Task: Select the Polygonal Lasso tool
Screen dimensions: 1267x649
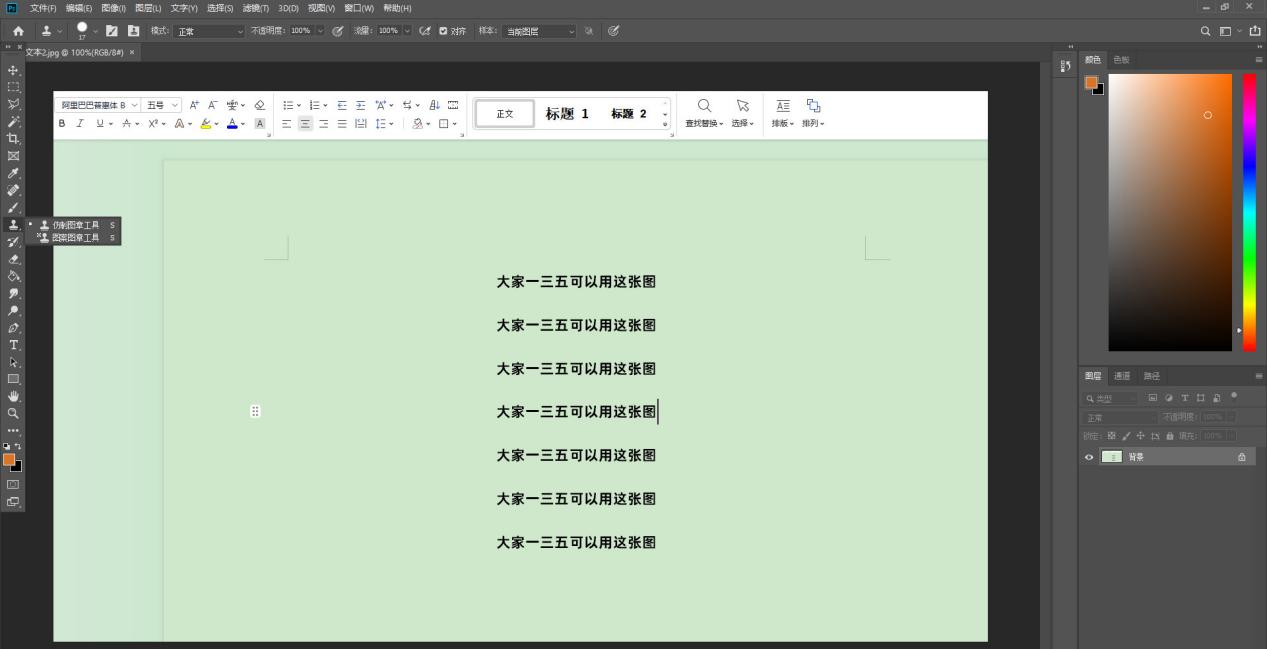Action: [x=13, y=104]
